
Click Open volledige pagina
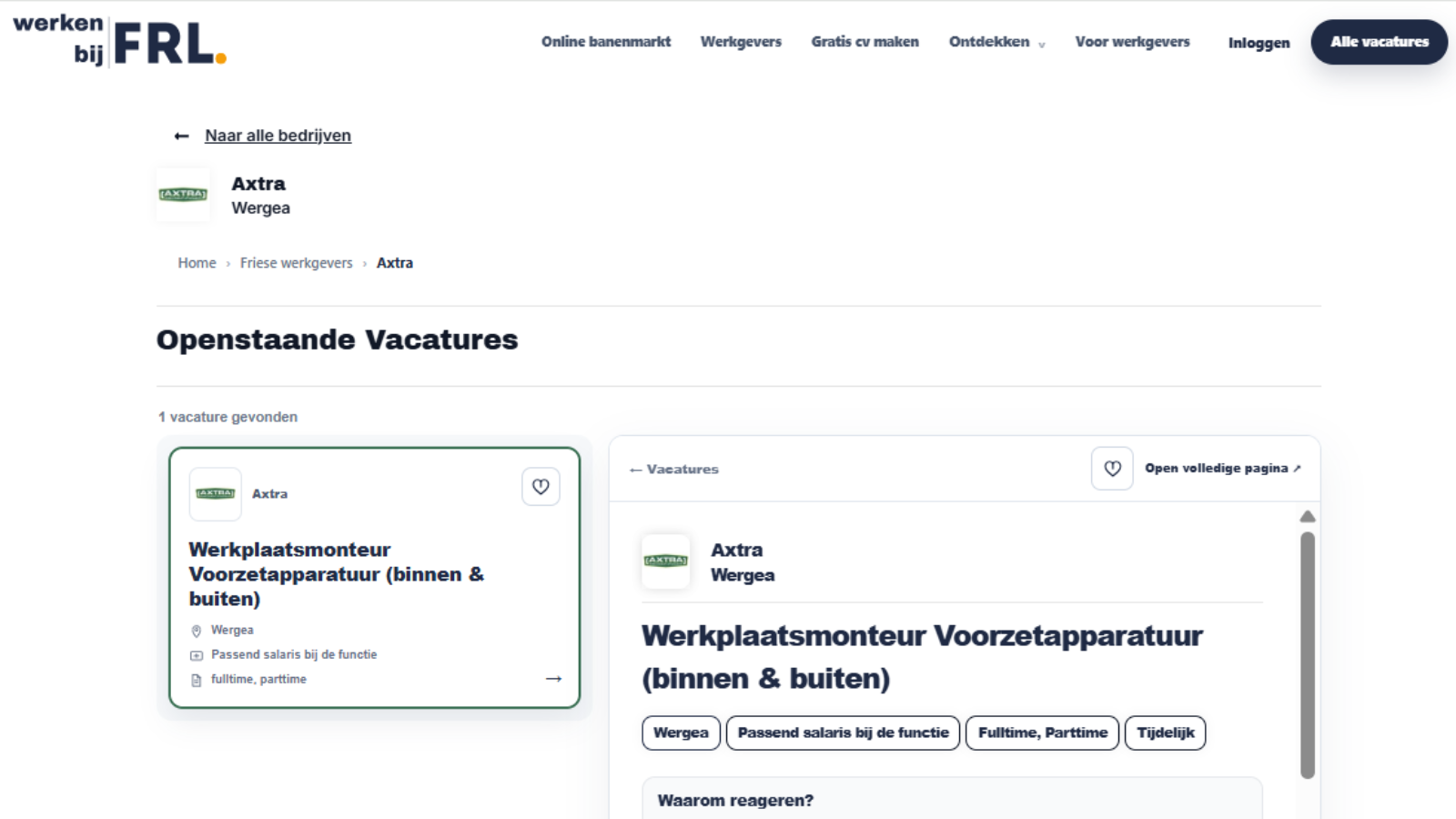[x=1223, y=469]
